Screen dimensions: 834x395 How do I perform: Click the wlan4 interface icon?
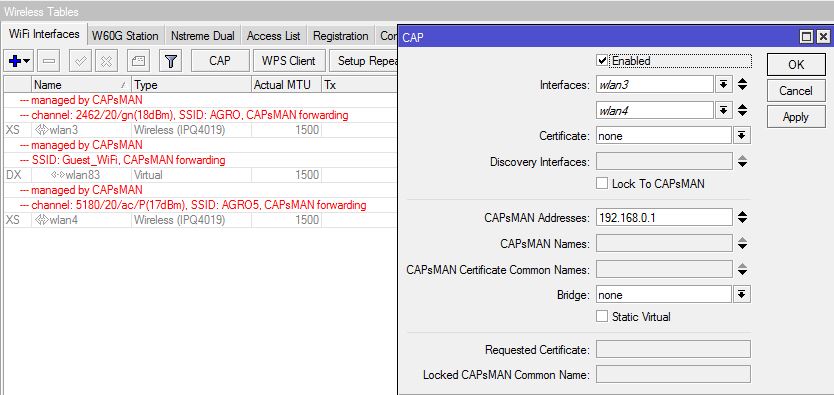click(41, 220)
